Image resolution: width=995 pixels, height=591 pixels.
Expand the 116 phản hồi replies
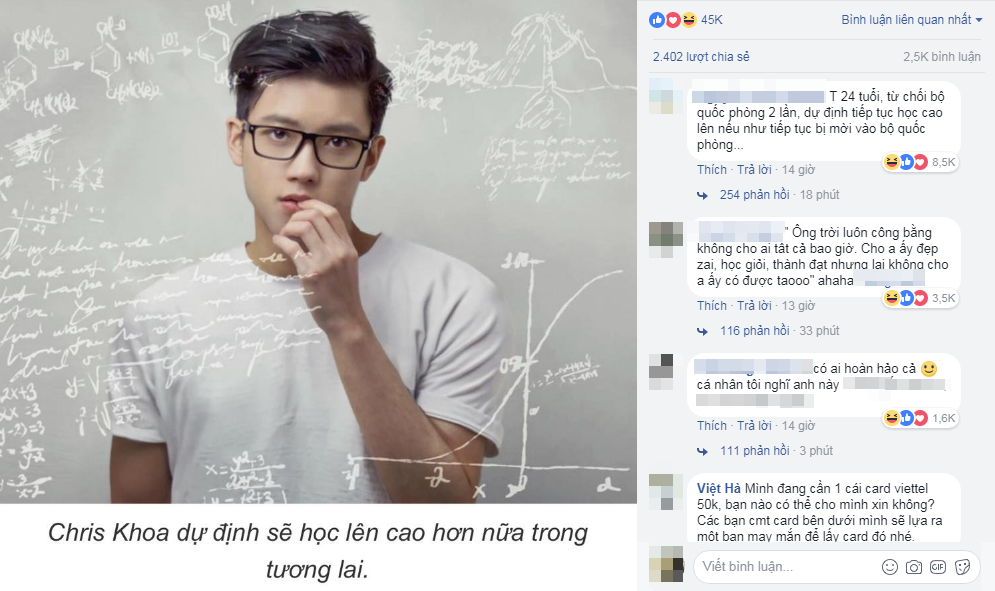click(754, 331)
